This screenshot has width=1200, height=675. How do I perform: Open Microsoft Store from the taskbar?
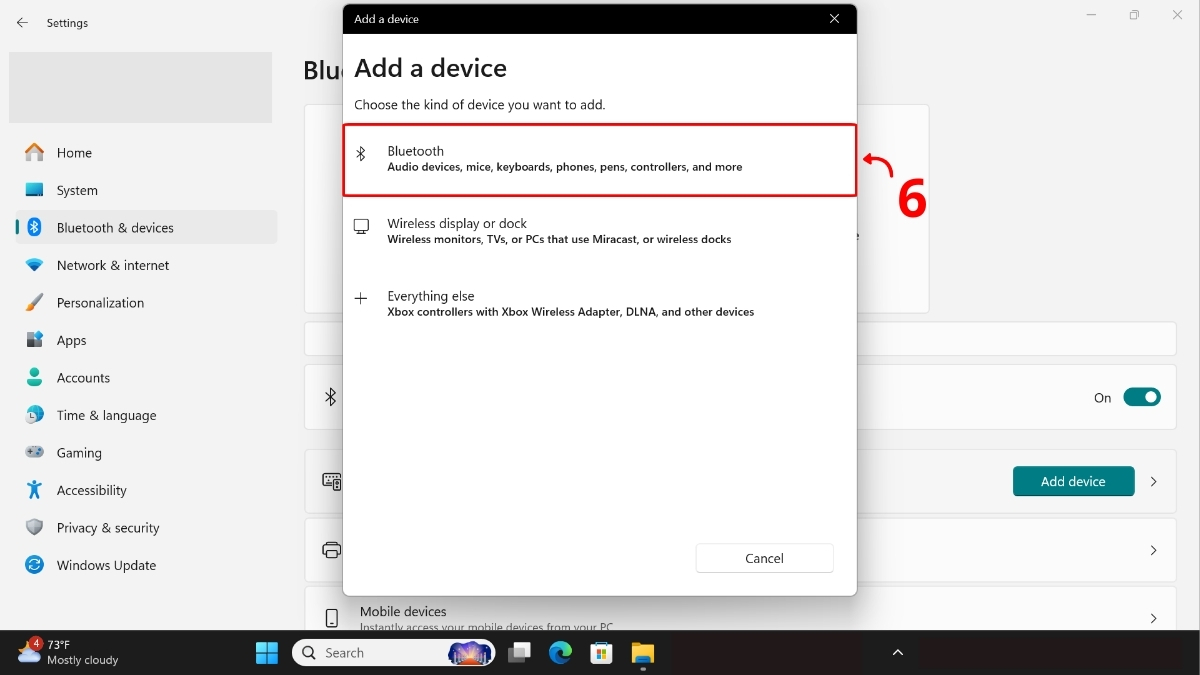click(x=601, y=652)
